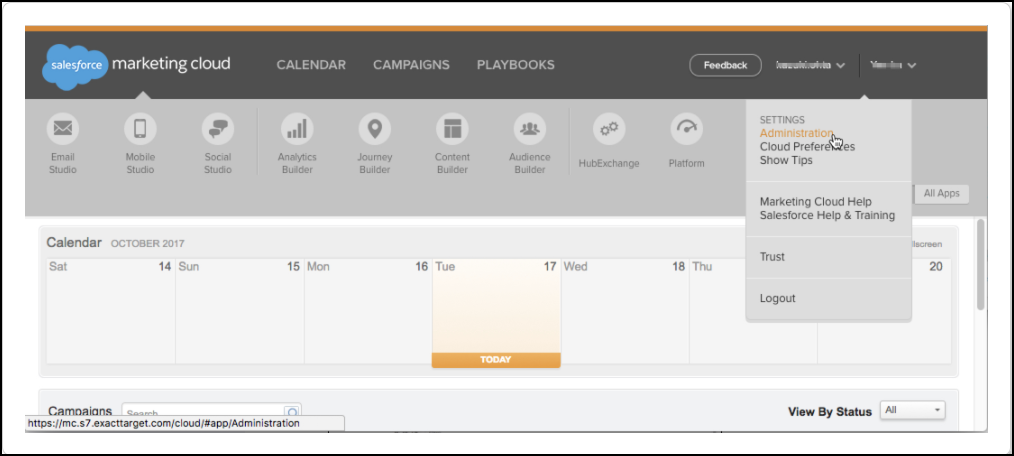Click the All Apps button
The height and width of the screenshot is (456, 1014).
click(943, 193)
